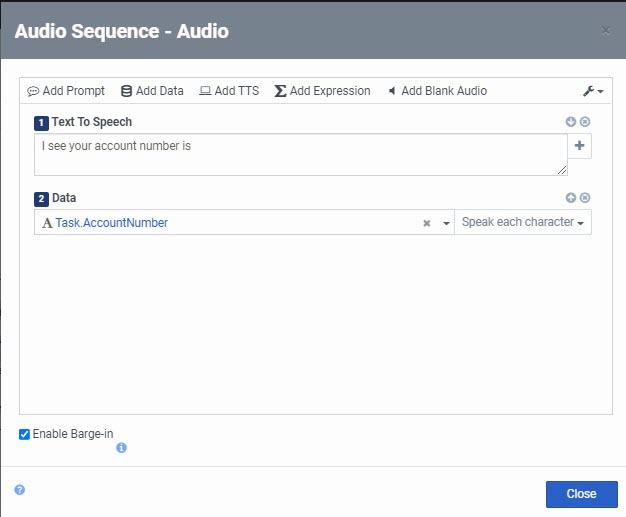Click Add Blank Audio in toolbar

coord(437,91)
